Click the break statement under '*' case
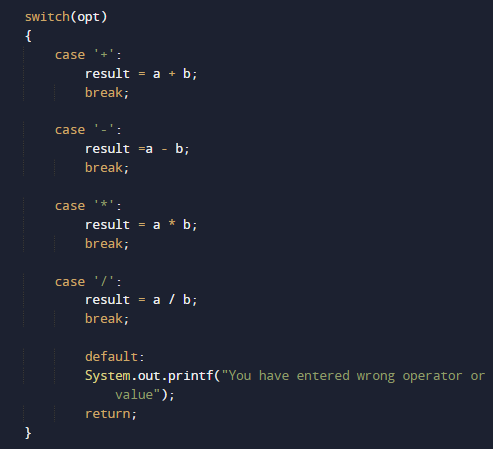493x449 pixels. (x=107, y=244)
